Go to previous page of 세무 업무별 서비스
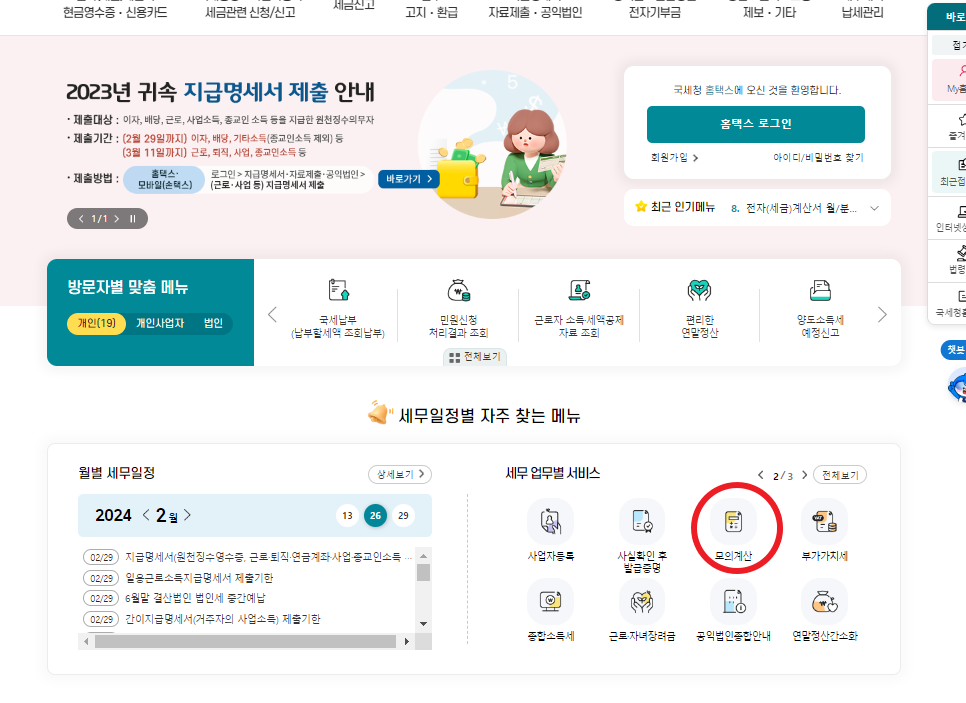The height and width of the screenshot is (703, 966). coord(761,475)
